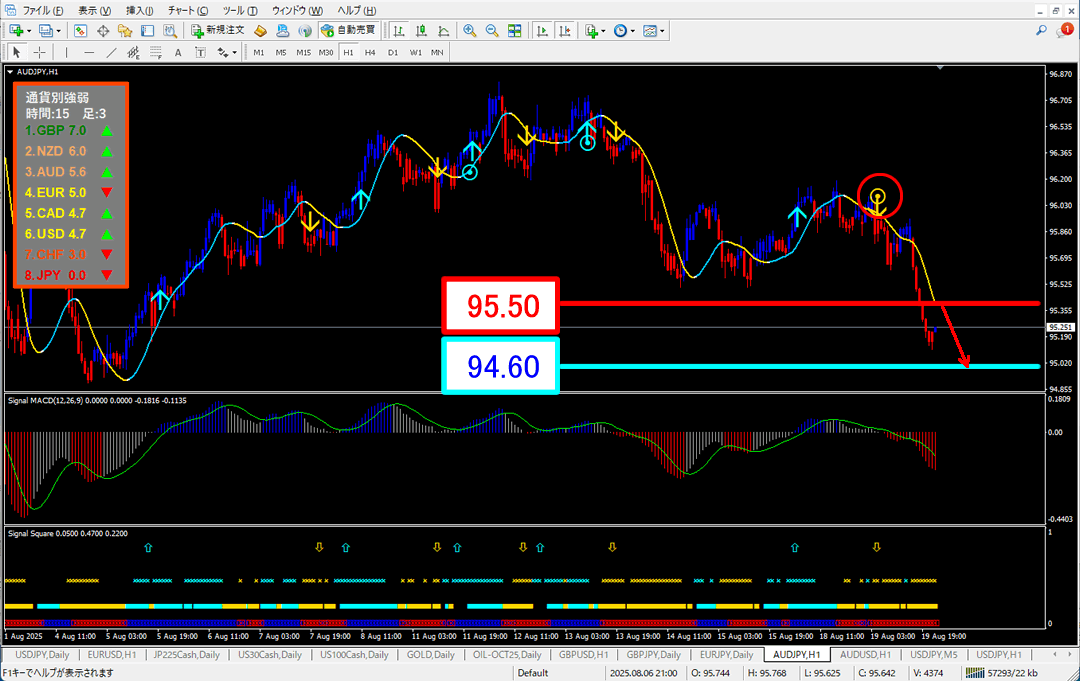Switch timeframe to M5
Image resolution: width=1080 pixels, height=681 pixels.
click(x=281, y=52)
